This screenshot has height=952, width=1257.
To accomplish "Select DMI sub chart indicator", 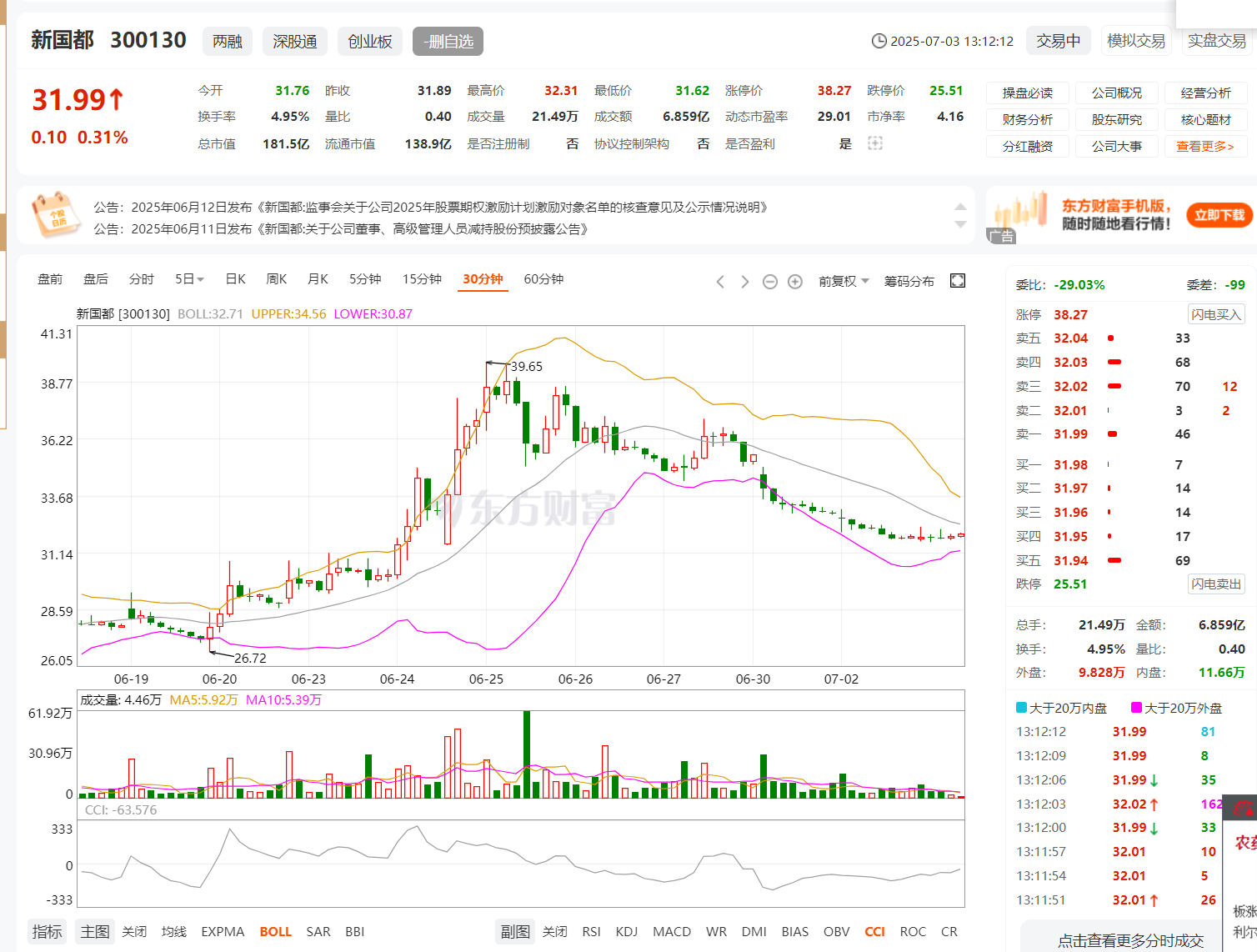I will 754,932.
